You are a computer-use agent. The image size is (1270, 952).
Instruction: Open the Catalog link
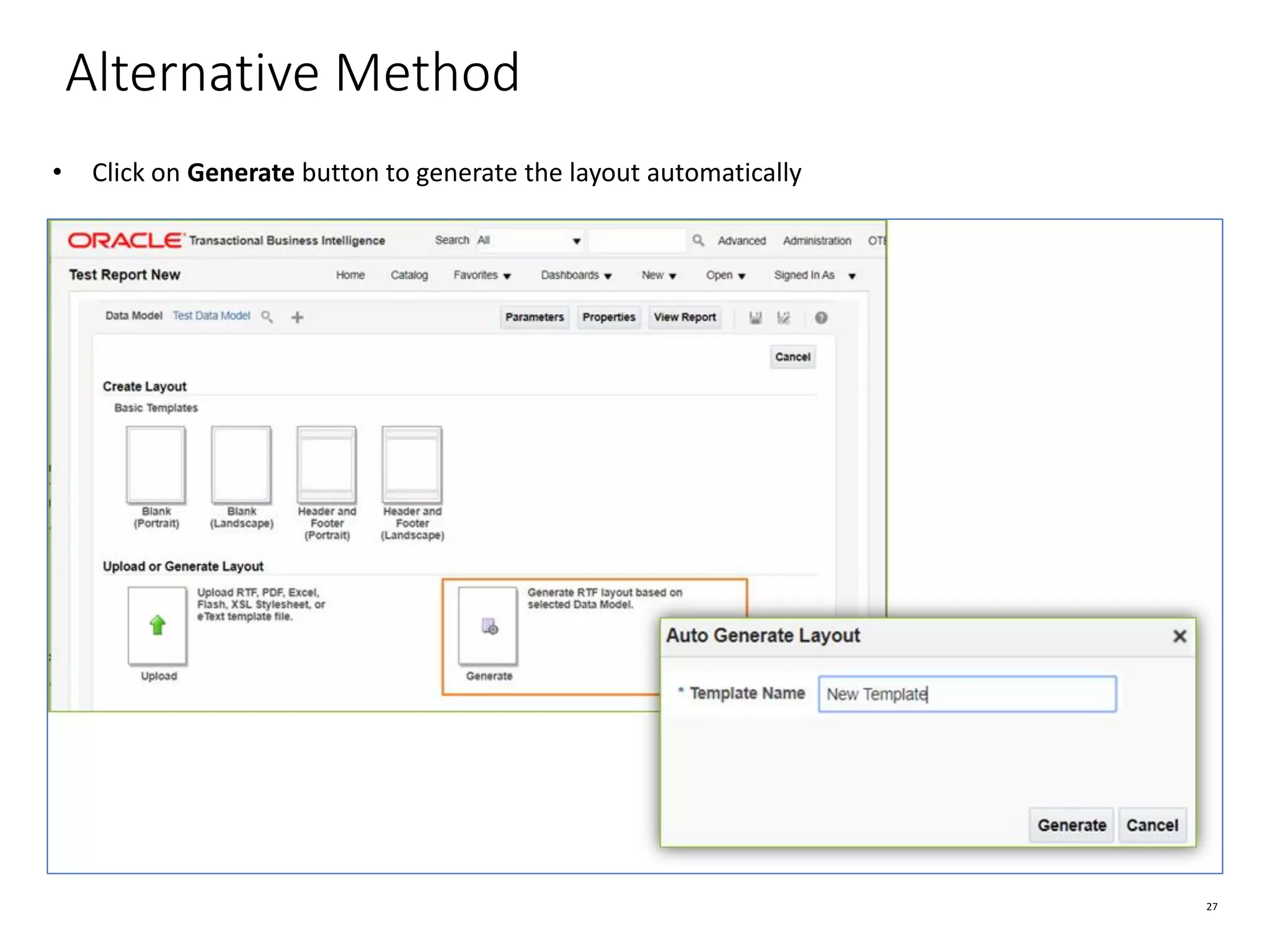[x=409, y=275]
